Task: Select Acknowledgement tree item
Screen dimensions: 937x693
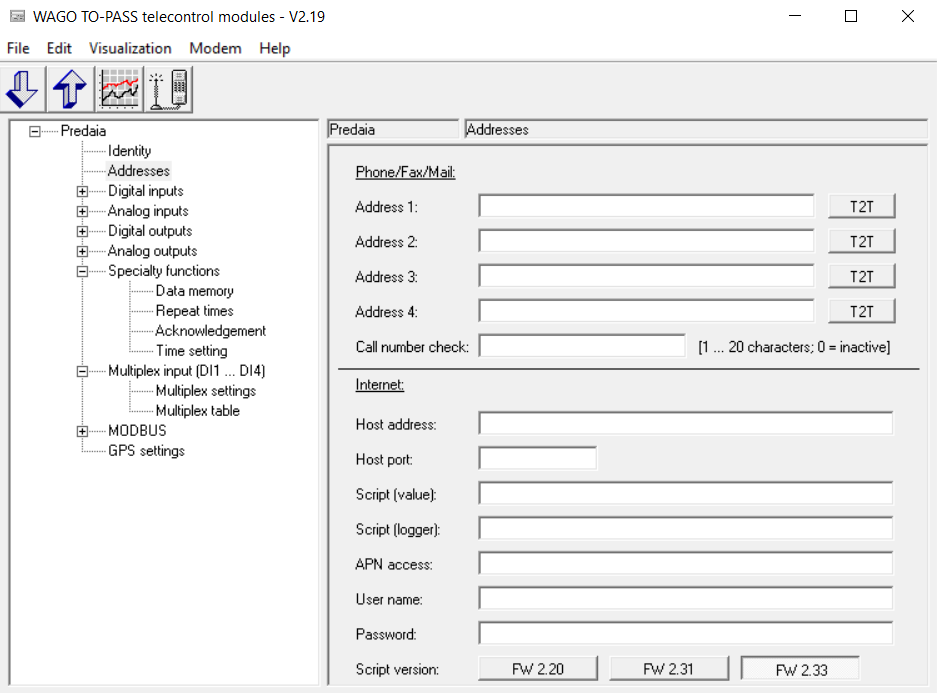Action: [210, 331]
